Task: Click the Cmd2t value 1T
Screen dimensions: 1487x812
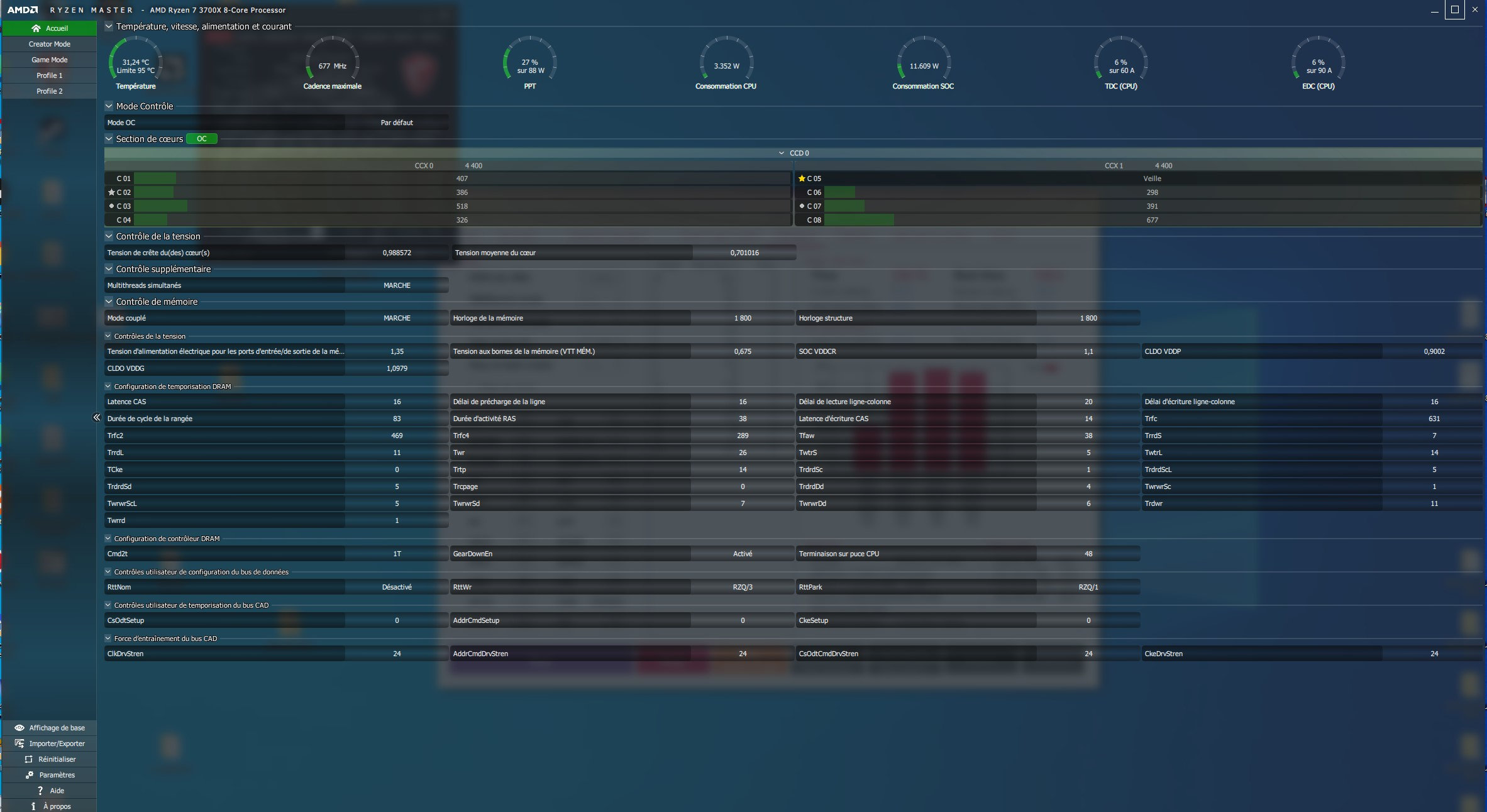Action: 397,554
